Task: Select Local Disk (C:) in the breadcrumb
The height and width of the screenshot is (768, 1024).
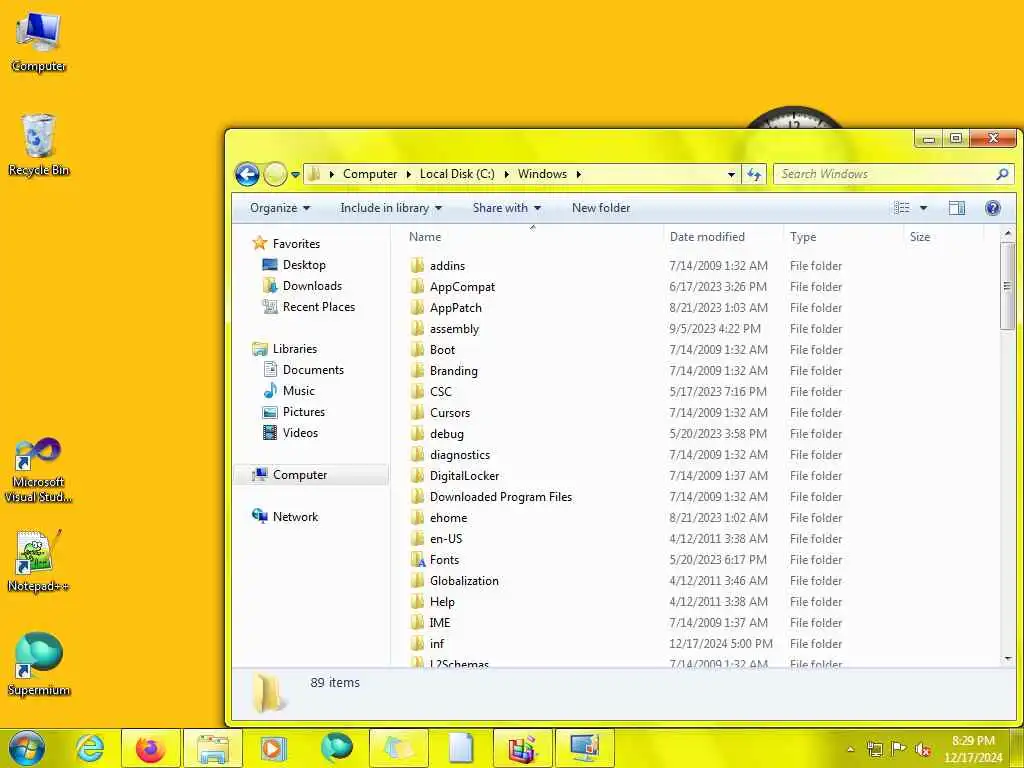Action: pos(457,174)
